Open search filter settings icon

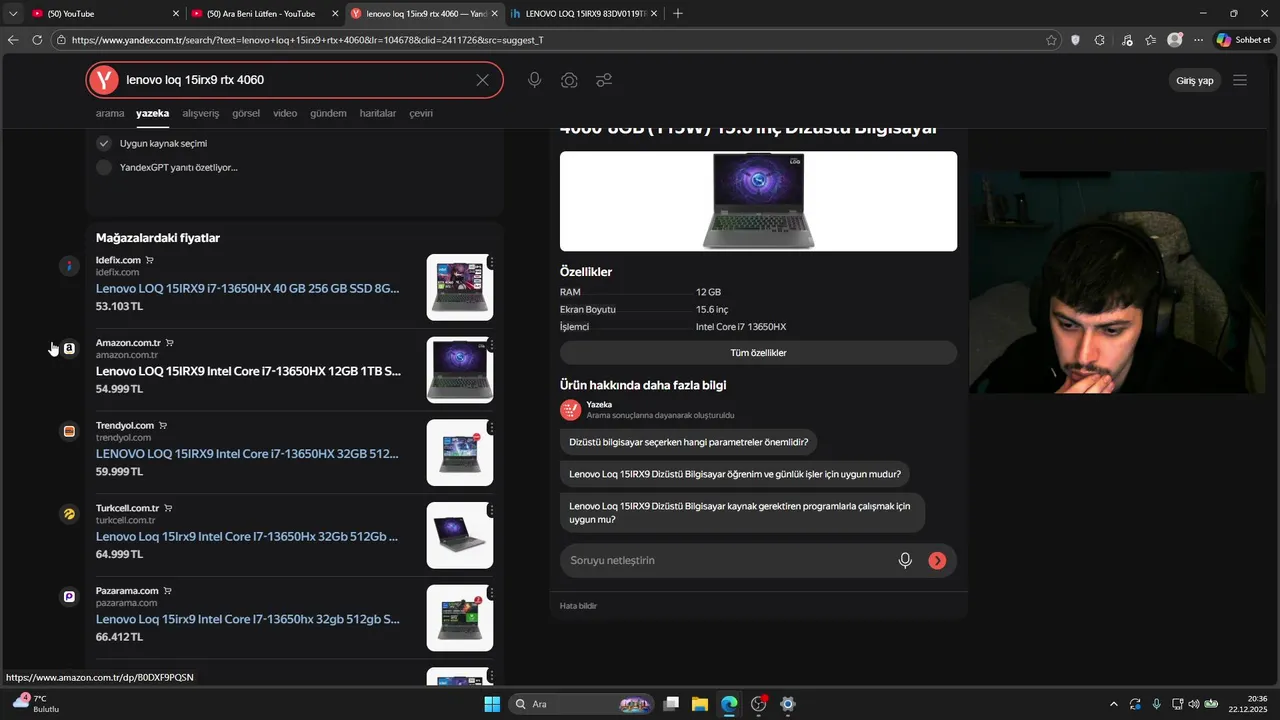(604, 80)
